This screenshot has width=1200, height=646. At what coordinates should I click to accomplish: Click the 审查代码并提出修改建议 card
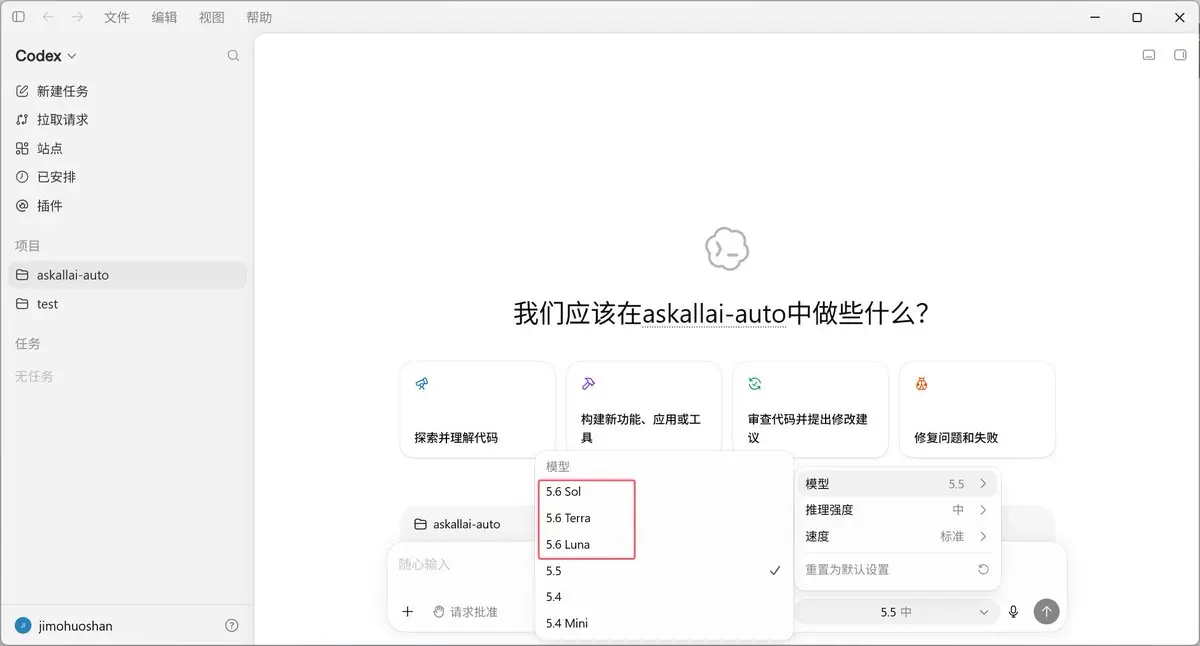tap(811, 409)
